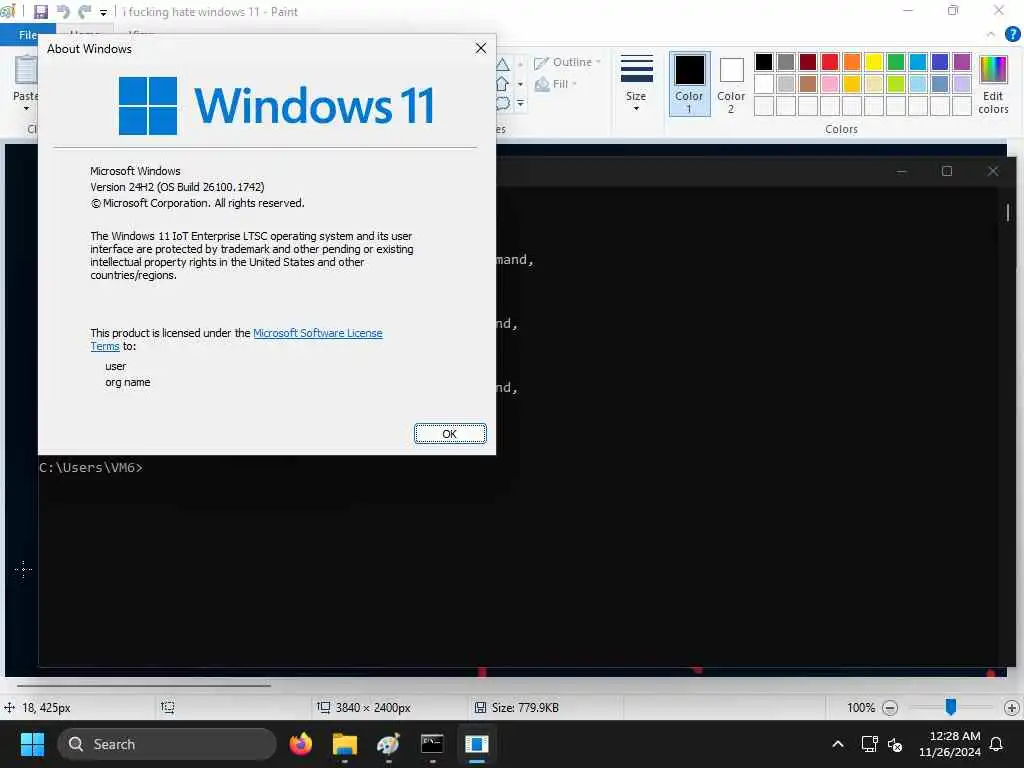Open File Explorer from the taskbar

click(x=344, y=744)
